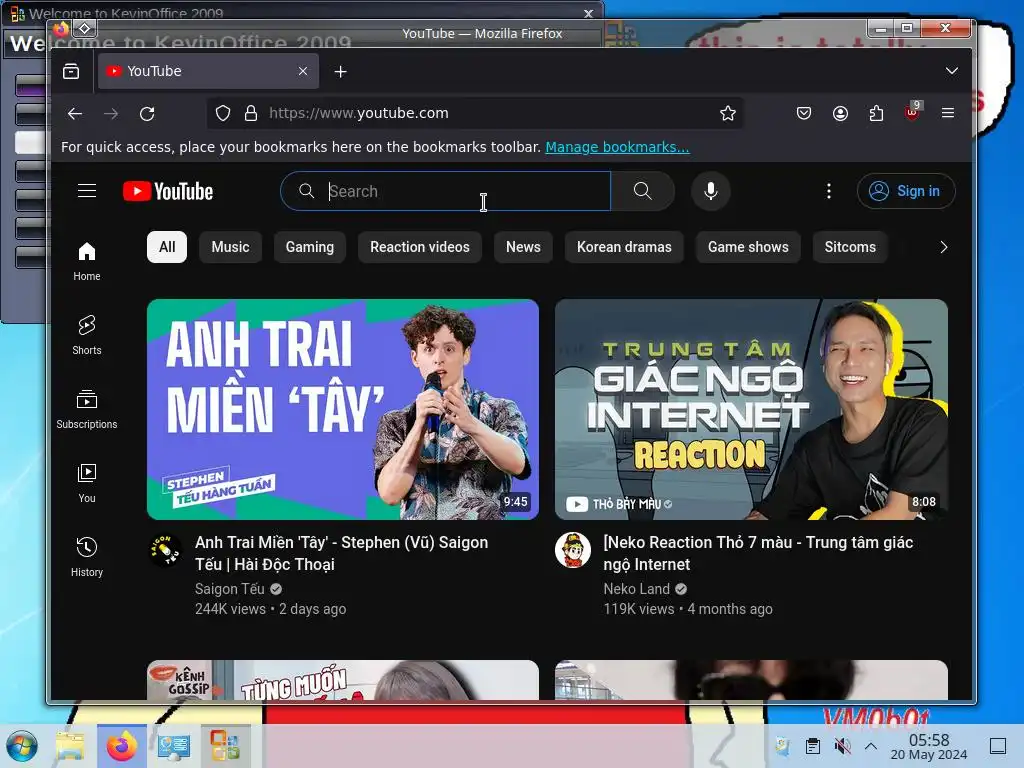Viewport: 1024px width, 768px height.
Task: Open the Manage bookmarks link
Action: click(617, 147)
